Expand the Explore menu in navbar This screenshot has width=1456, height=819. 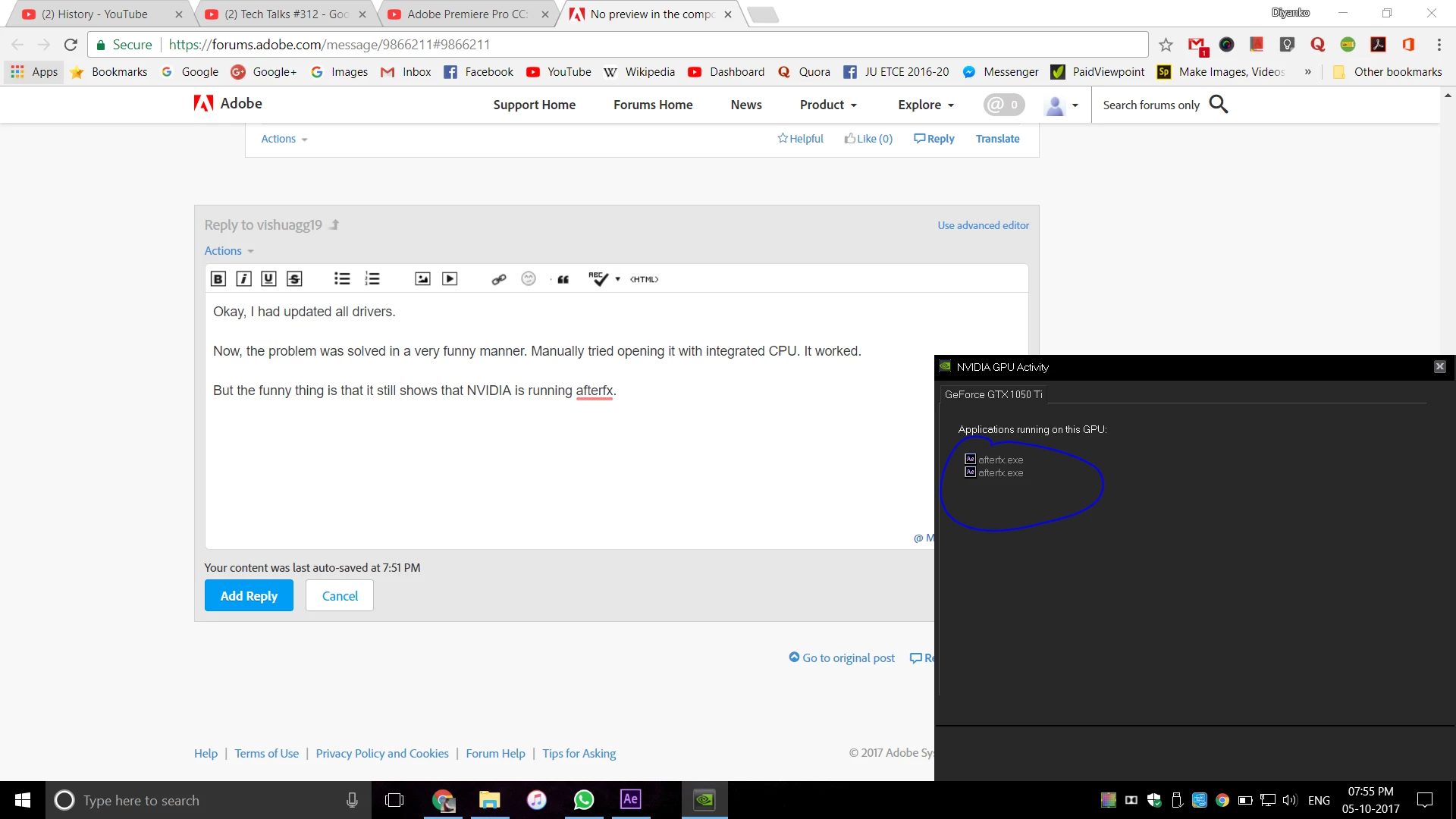(925, 105)
